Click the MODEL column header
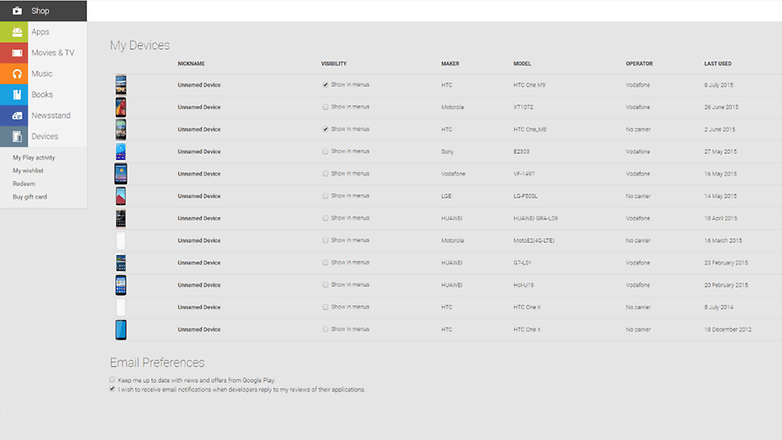The width and height of the screenshot is (782, 440). (522, 64)
